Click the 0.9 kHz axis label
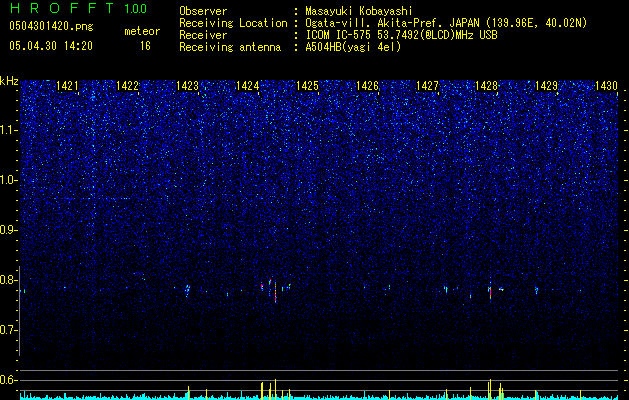Image resolution: width=629 pixels, height=400 pixels. (9, 230)
